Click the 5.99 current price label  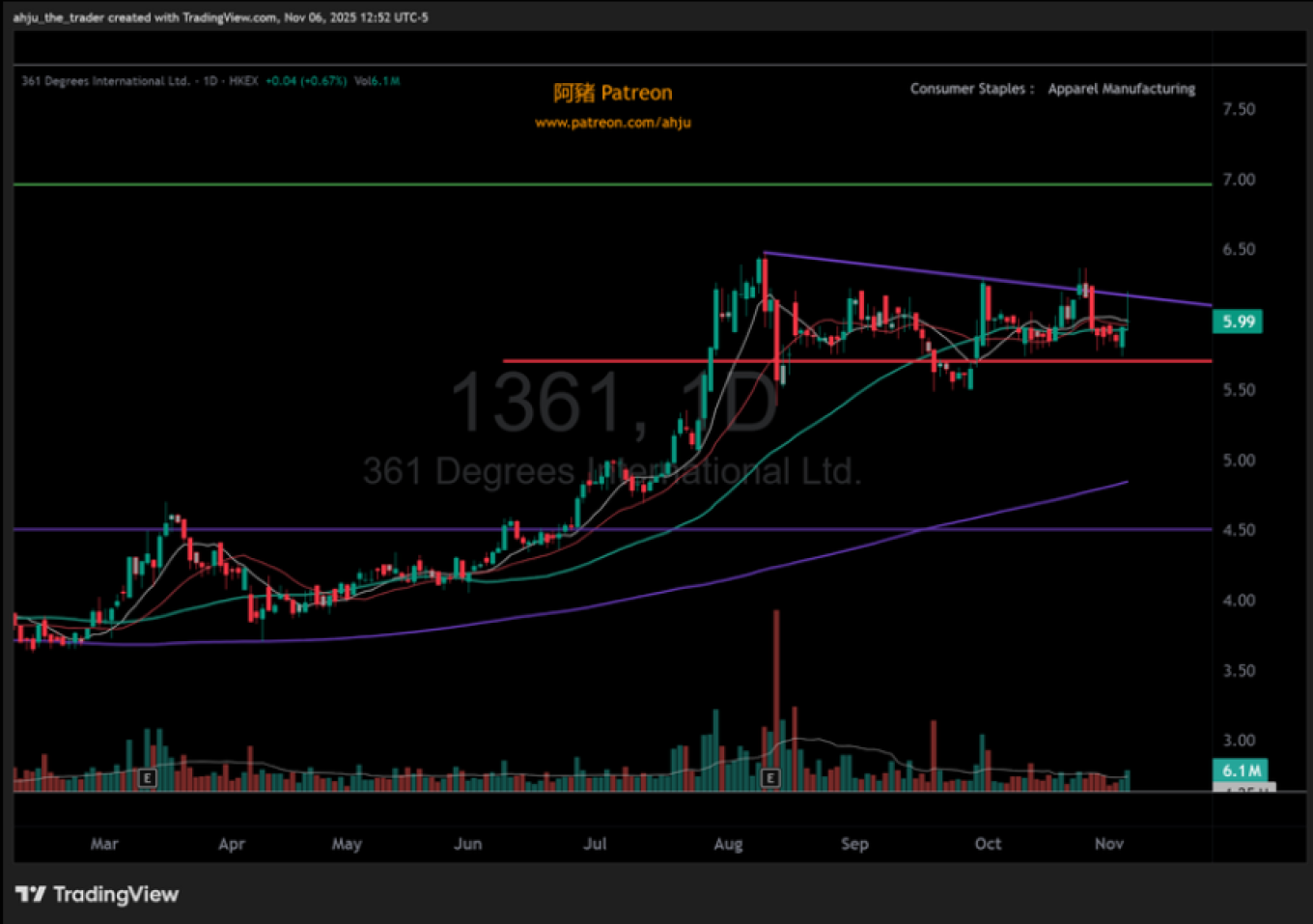click(1238, 322)
